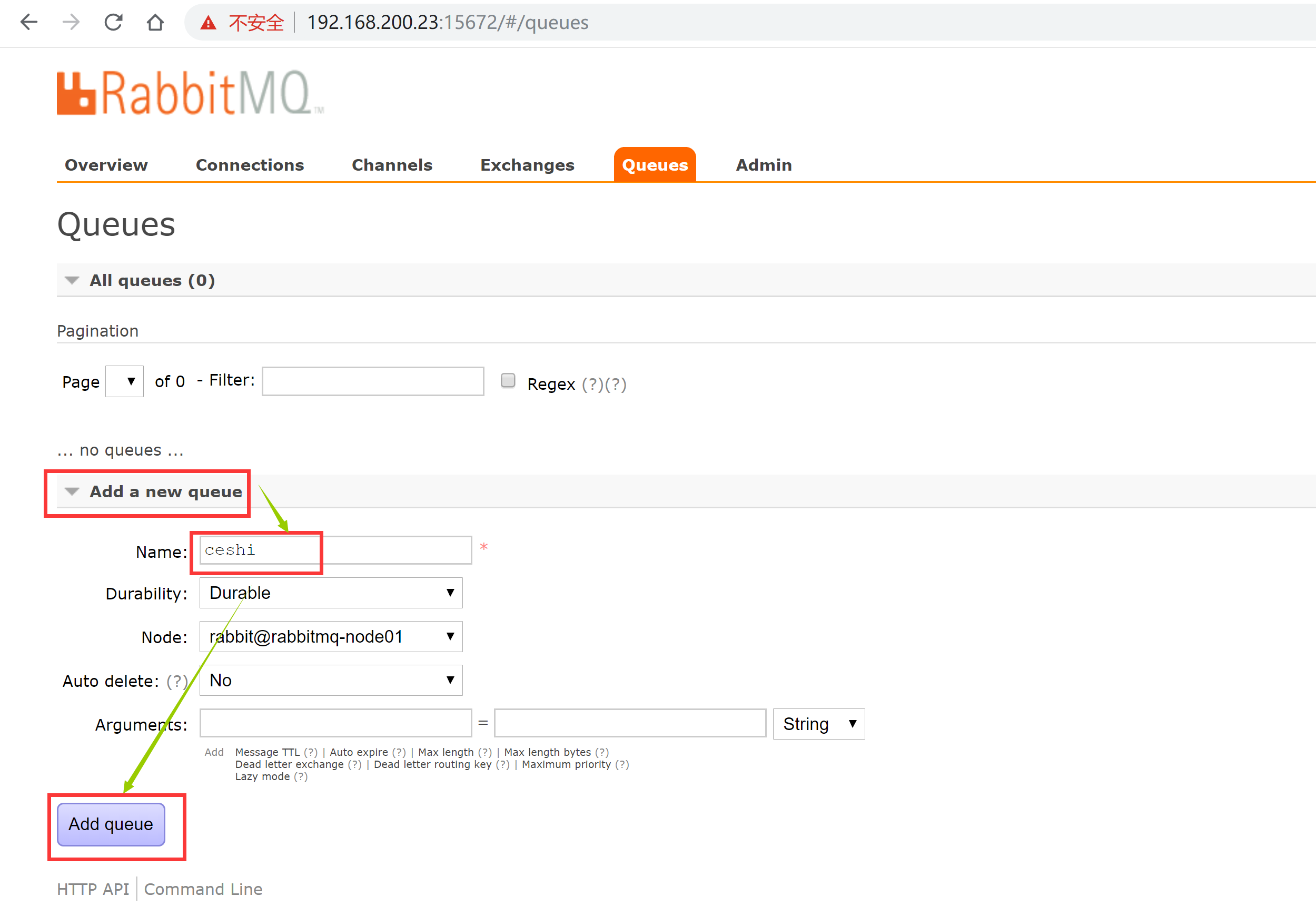Open the Channels tab
The height and width of the screenshot is (916, 1316).
coord(392,165)
